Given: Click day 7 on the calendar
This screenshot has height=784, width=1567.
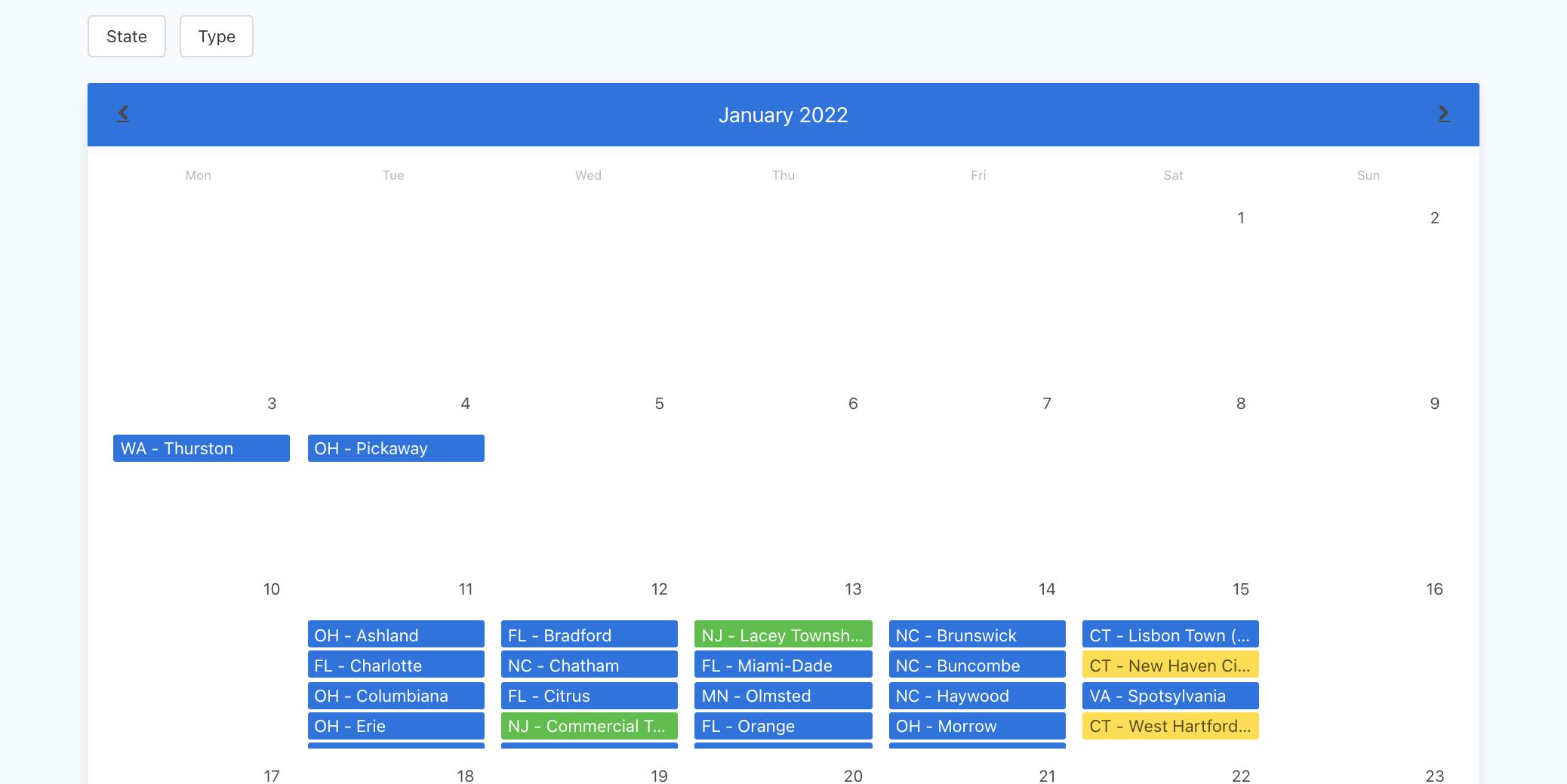Looking at the screenshot, I should (1047, 404).
